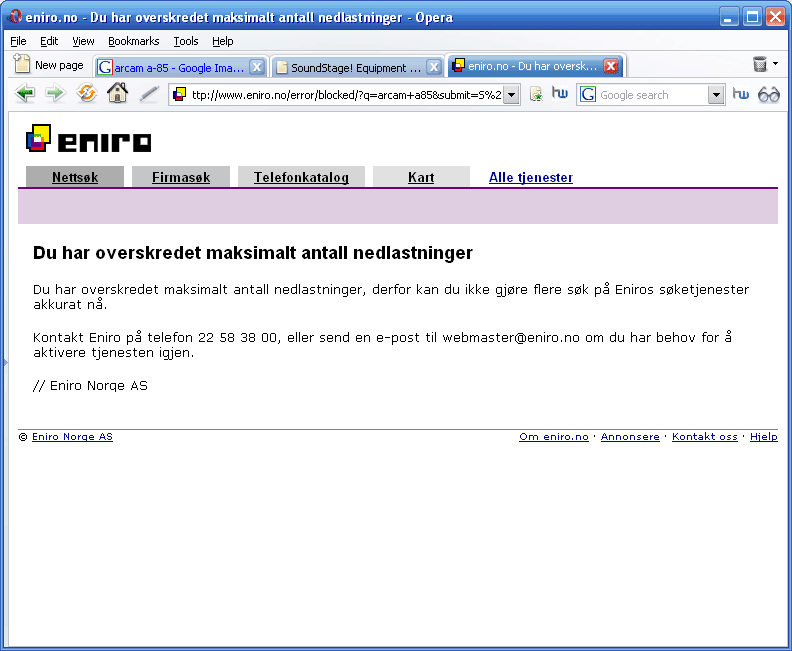Click into the Google search field

(652, 95)
